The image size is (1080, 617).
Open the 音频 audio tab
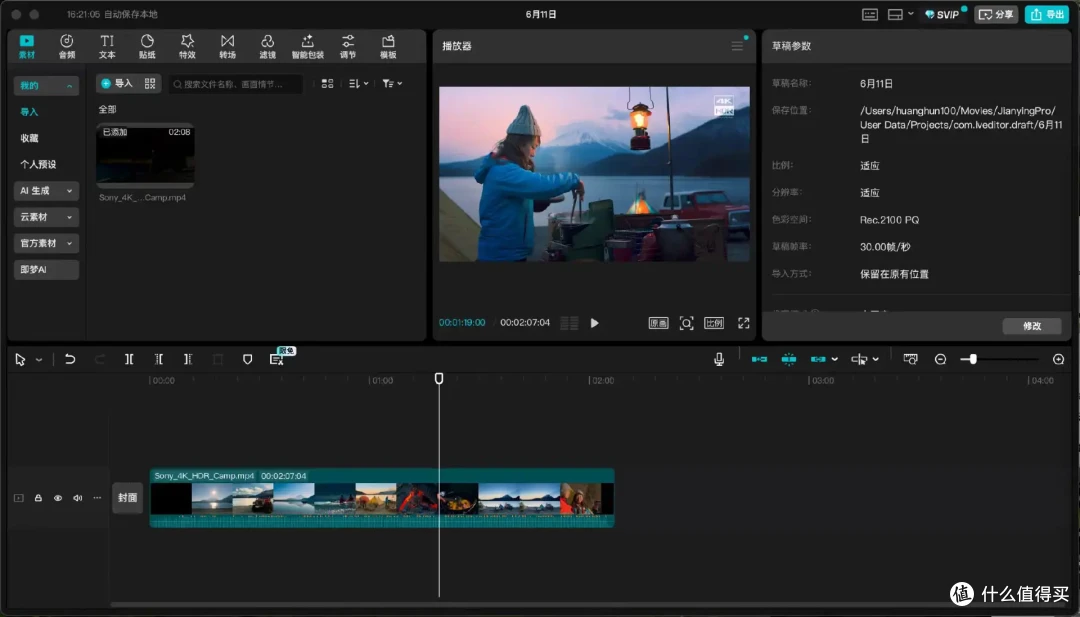pyautogui.click(x=67, y=46)
